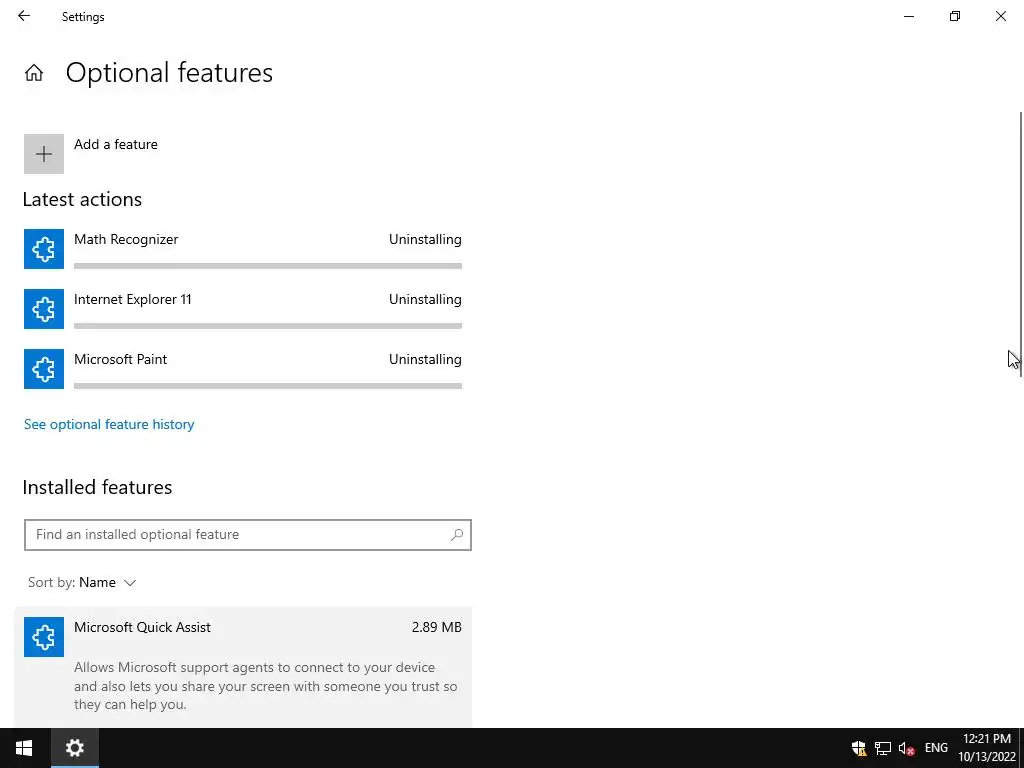This screenshot has height=768, width=1024.
Task: Open Windows Security tray icon
Action: point(859,748)
